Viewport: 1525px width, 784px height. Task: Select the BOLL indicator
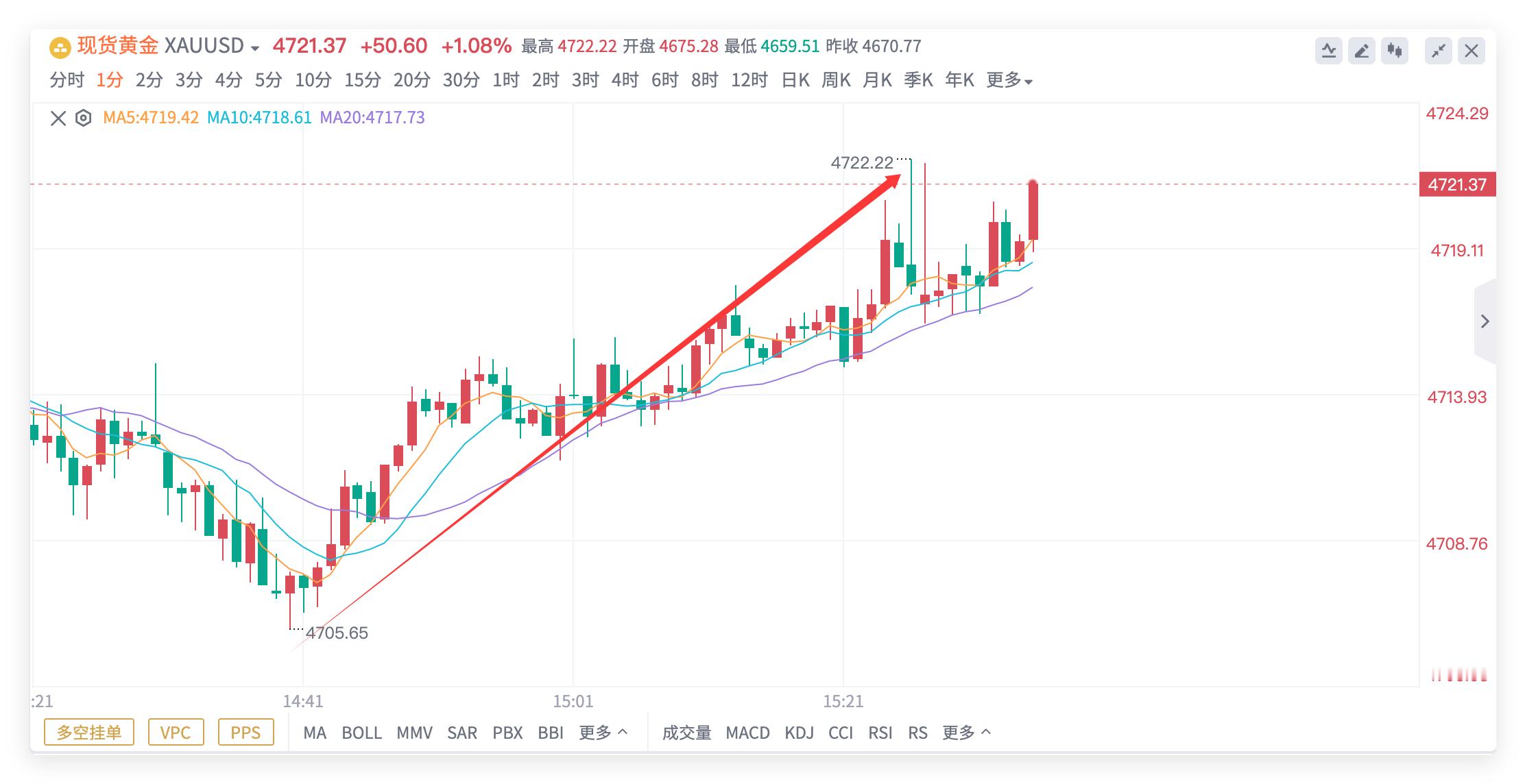363,733
